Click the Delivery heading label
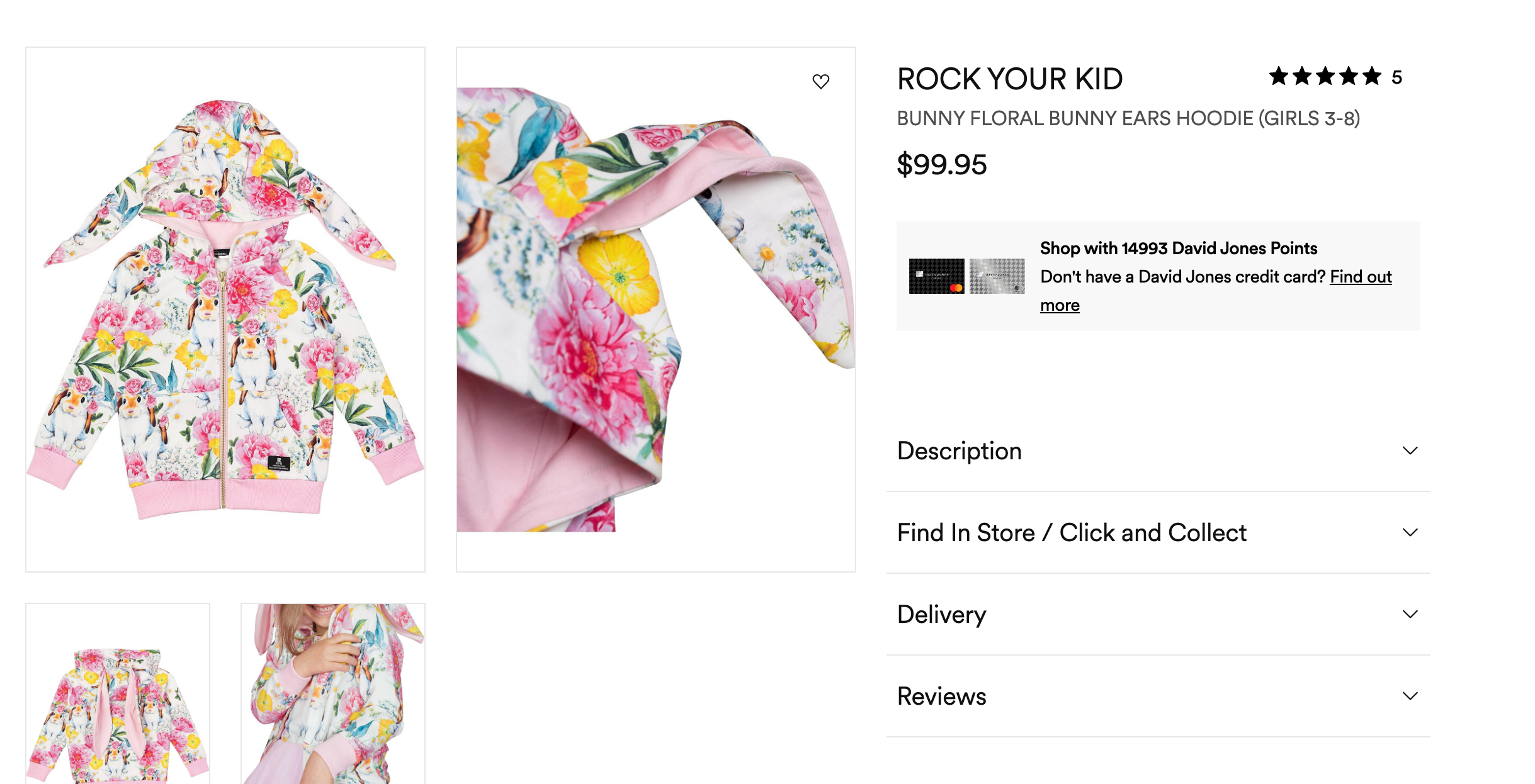 coord(941,615)
